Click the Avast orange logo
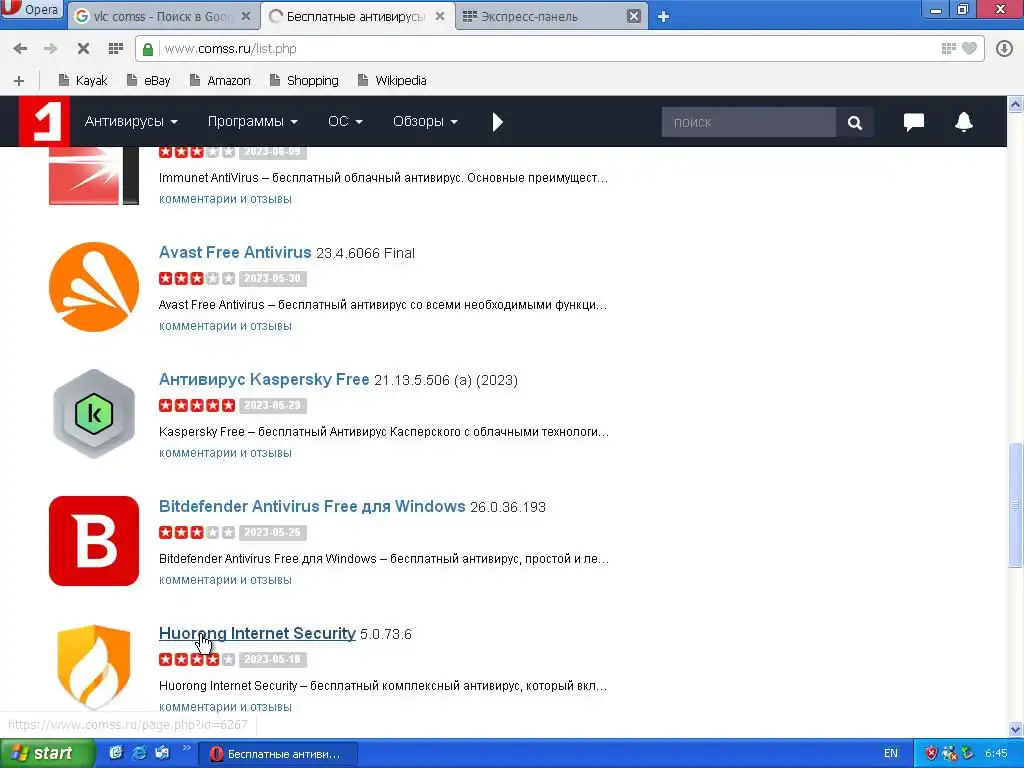 94,287
